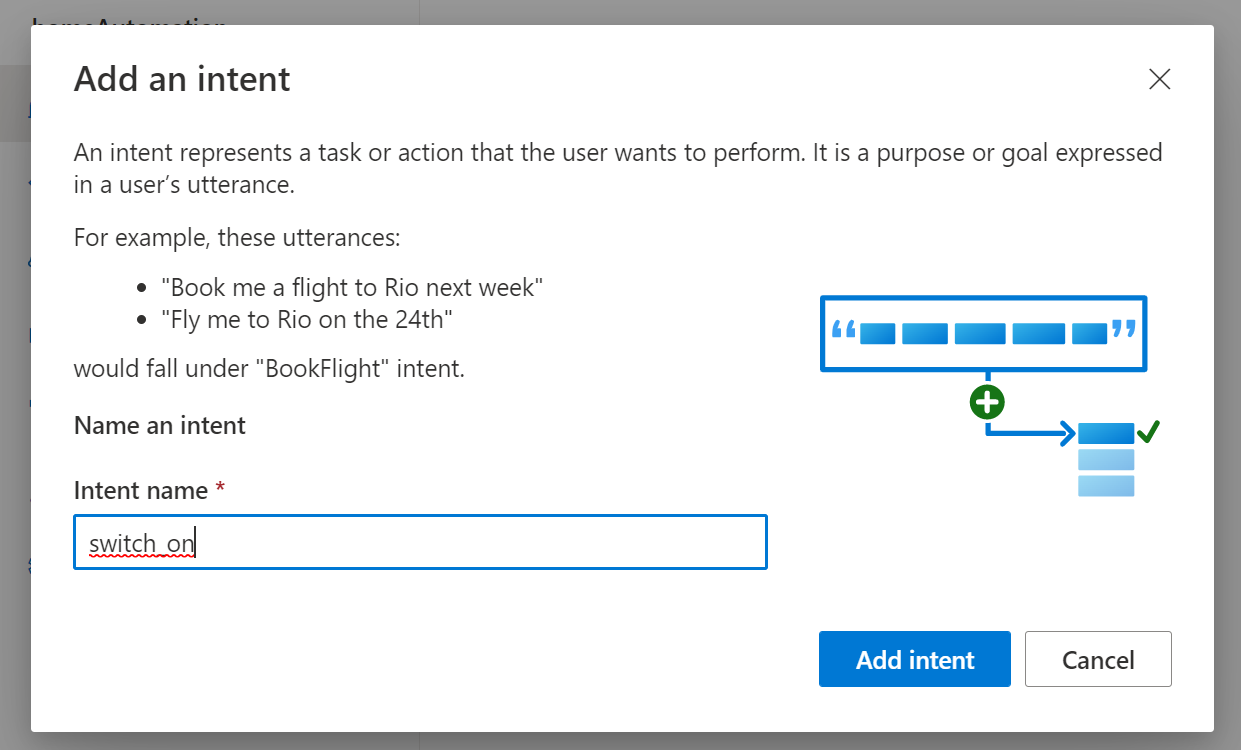Screen dimensions: 1241x750
Task: Focus the Intent name input field
Action: point(420,542)
